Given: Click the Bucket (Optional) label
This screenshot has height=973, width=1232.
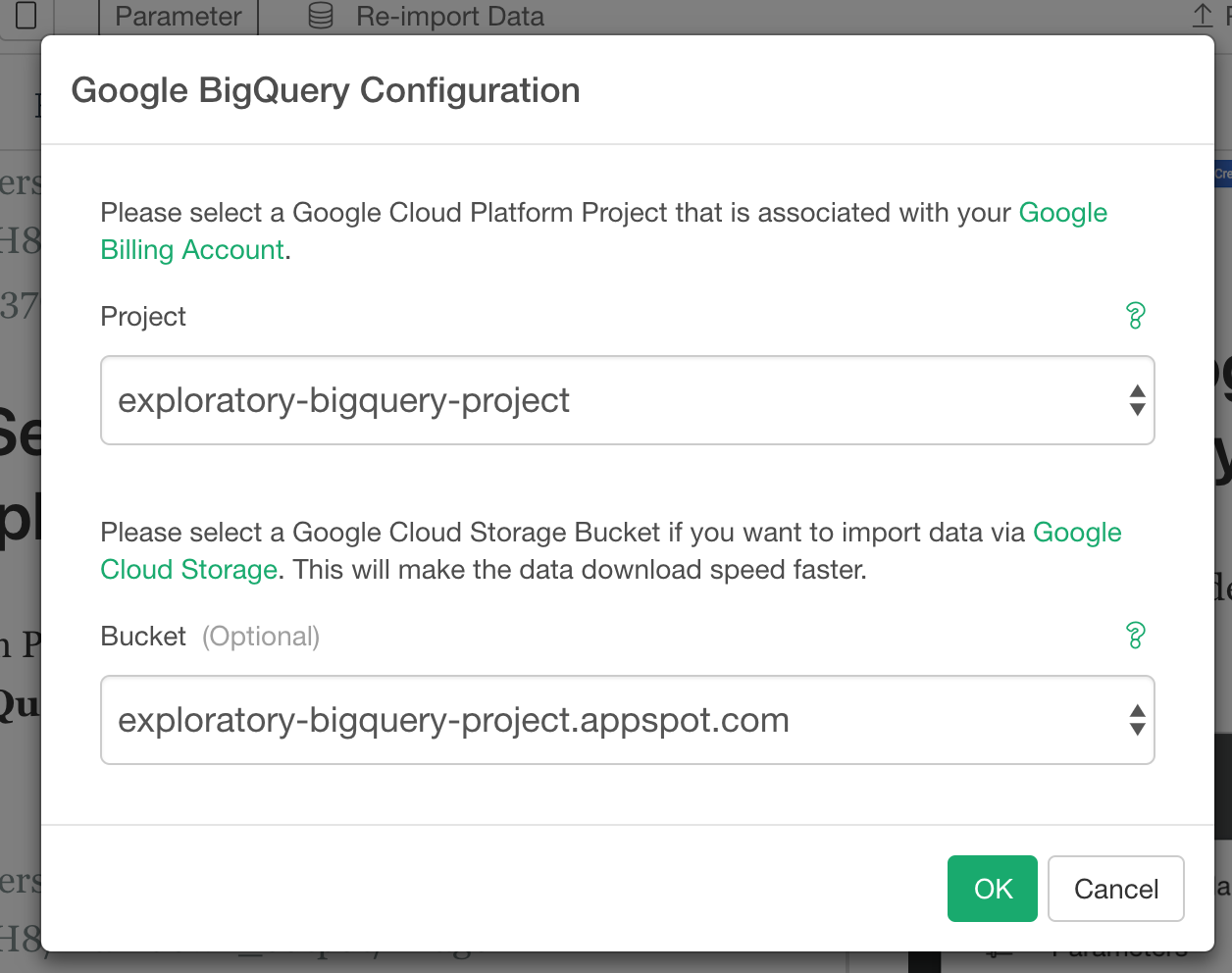Looking at the screenshot, I should (208, 636).
